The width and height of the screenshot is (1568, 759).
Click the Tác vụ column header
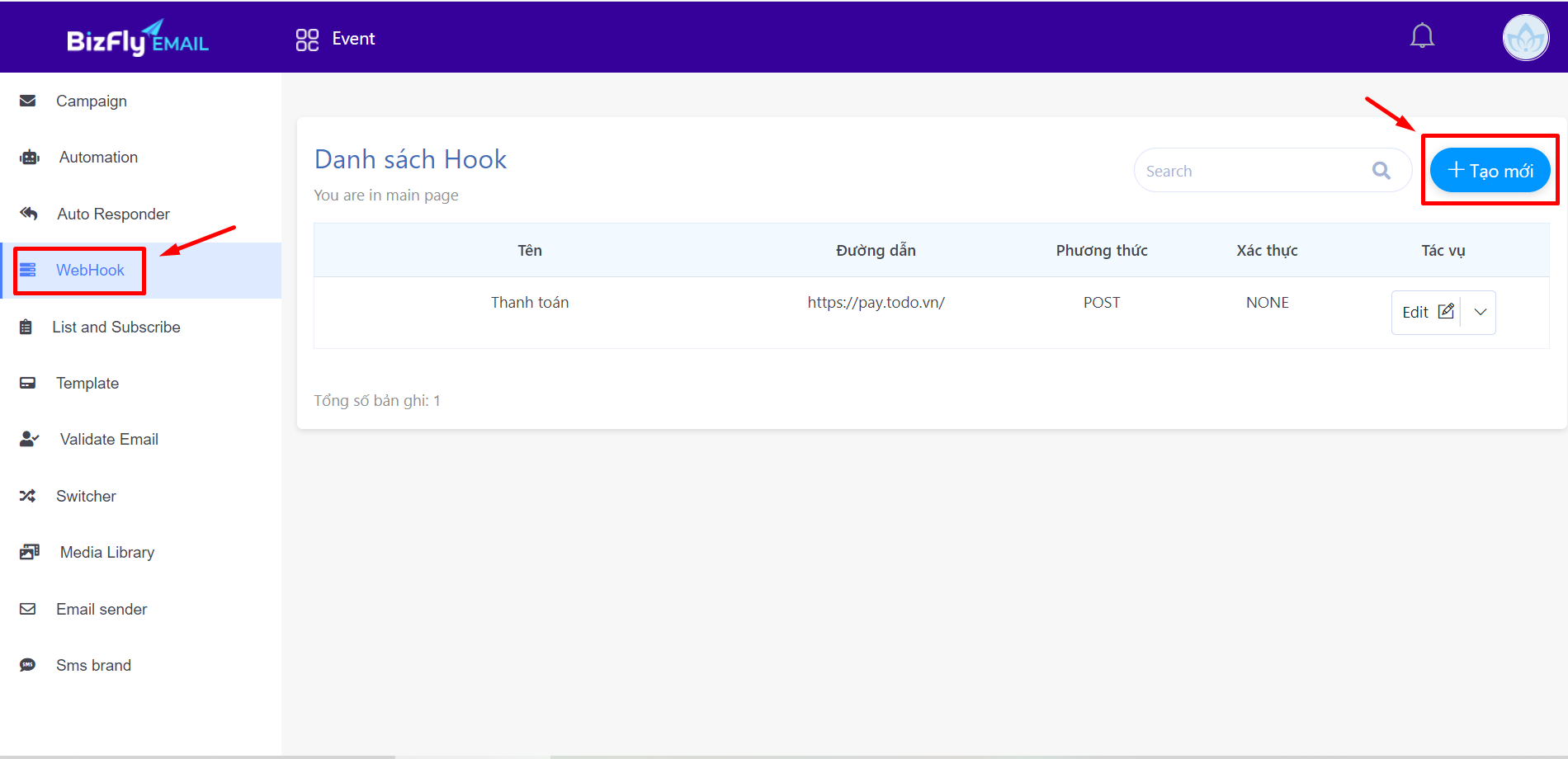tap(1443, 250)
